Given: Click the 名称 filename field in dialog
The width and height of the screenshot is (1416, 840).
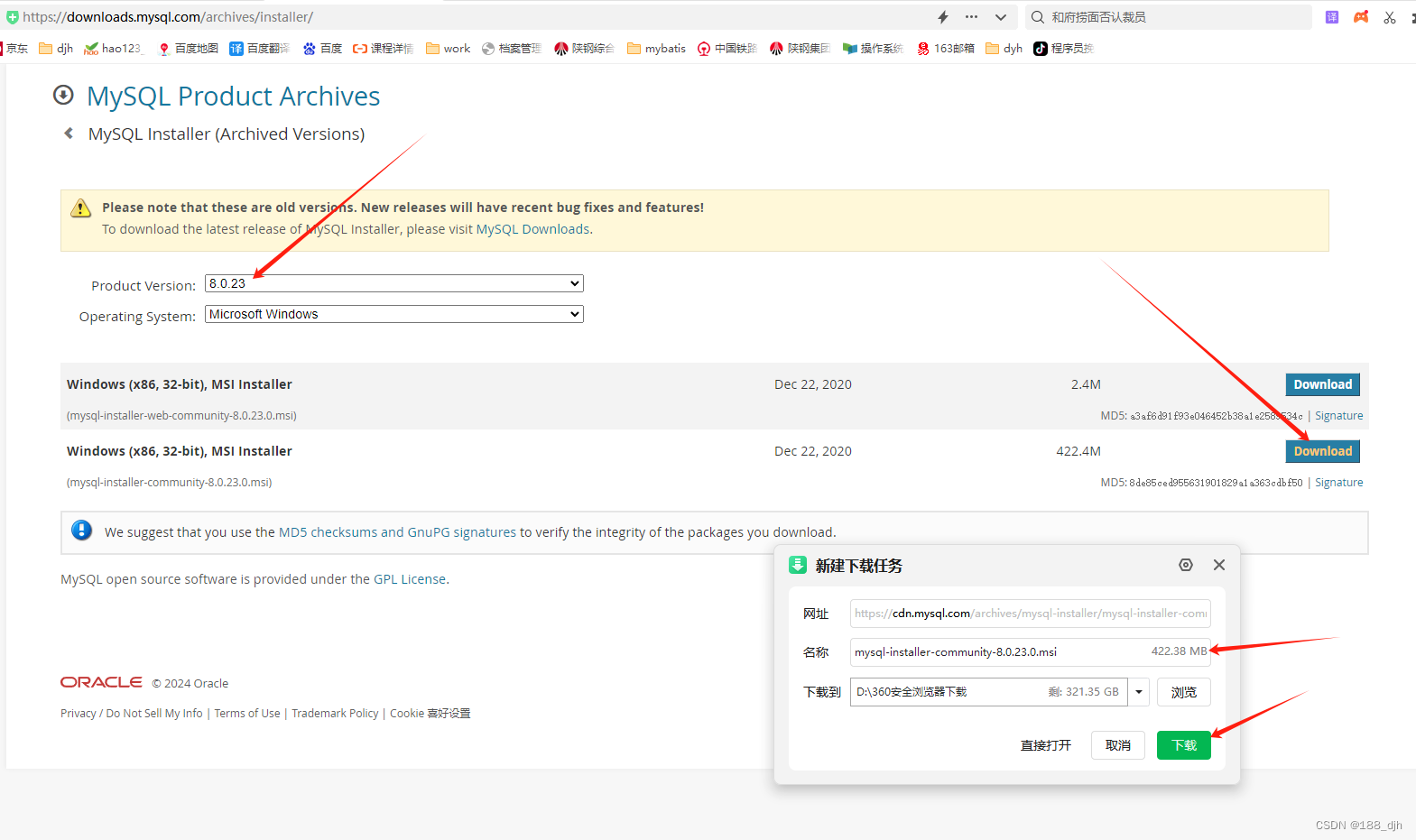Looking at the screenshot, I should 1031,651.
